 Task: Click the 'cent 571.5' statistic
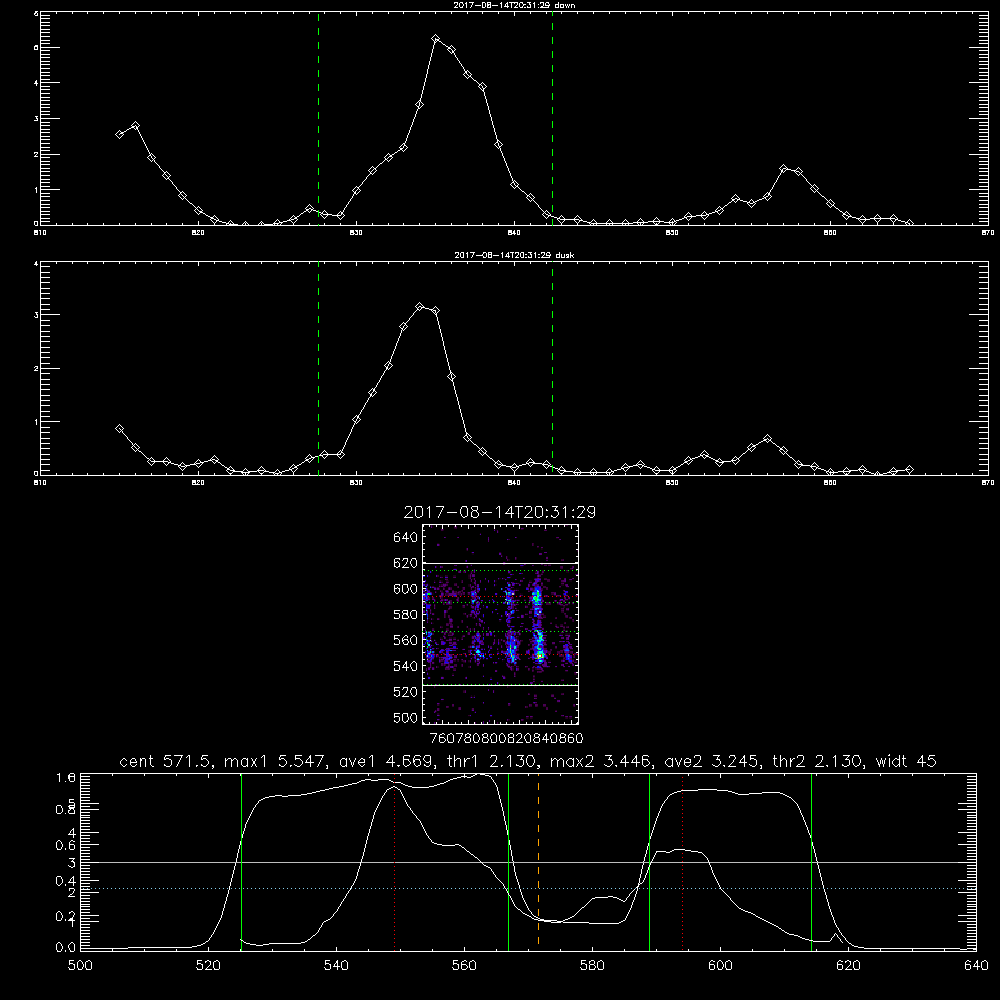(x=168, y=761)
